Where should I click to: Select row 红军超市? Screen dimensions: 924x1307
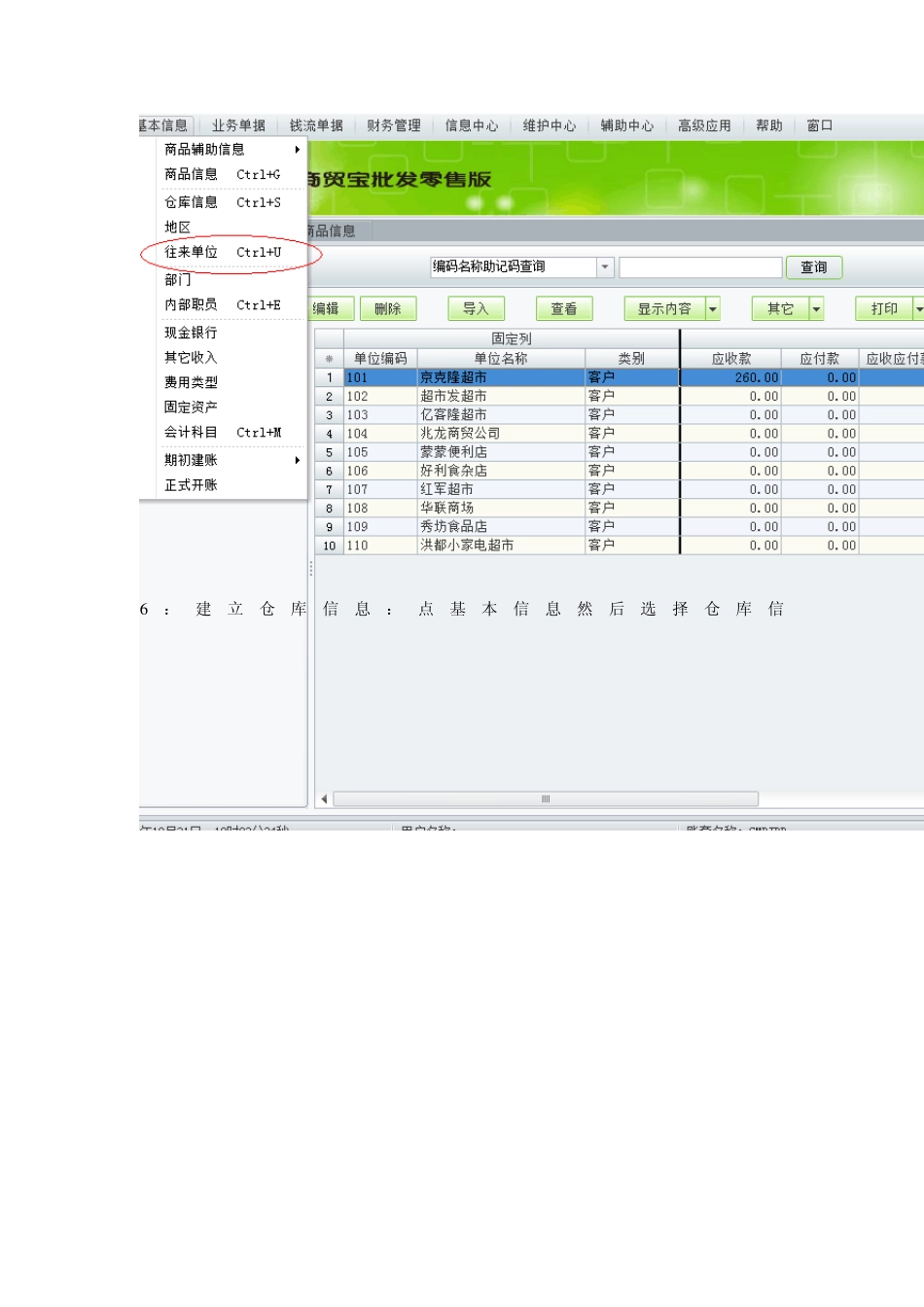(619, 489)
